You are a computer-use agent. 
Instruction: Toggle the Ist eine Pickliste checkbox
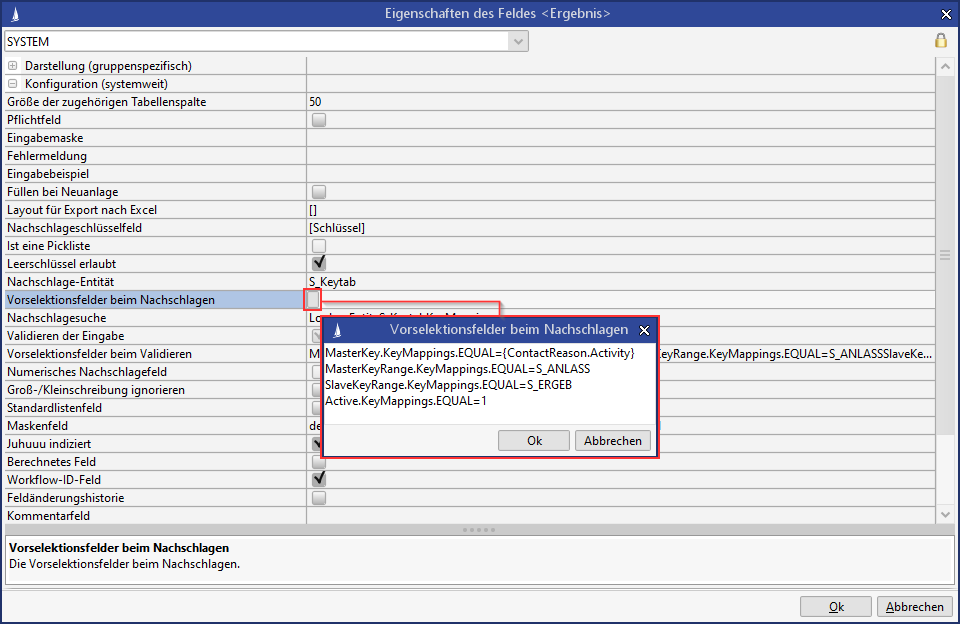pyautogui.click(x=319, y=246)
